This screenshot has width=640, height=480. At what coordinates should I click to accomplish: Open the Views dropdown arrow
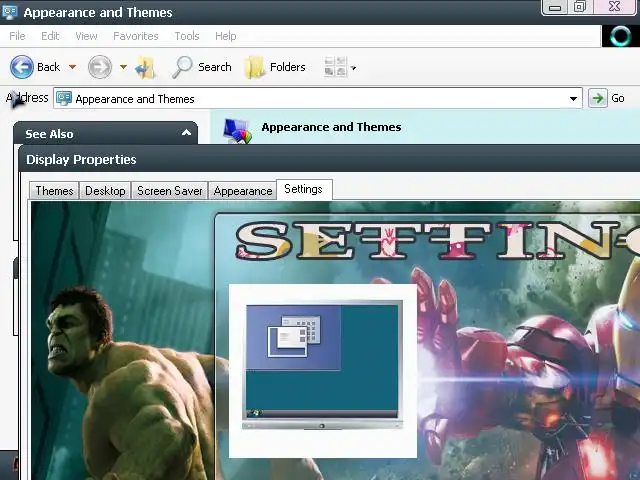[x=353, y=68]
